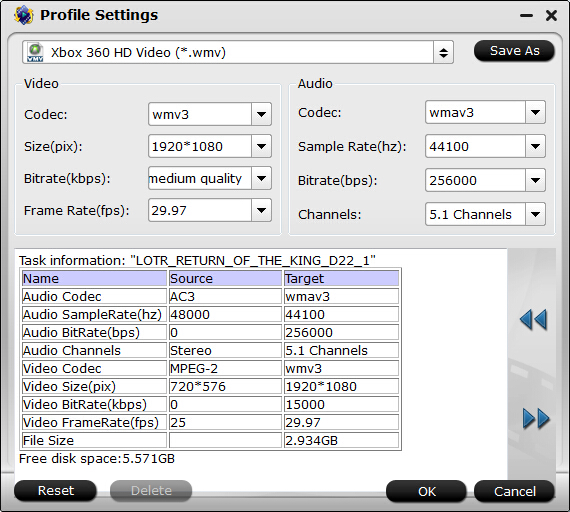Minimize the Profile Settings window

point(526,16)
